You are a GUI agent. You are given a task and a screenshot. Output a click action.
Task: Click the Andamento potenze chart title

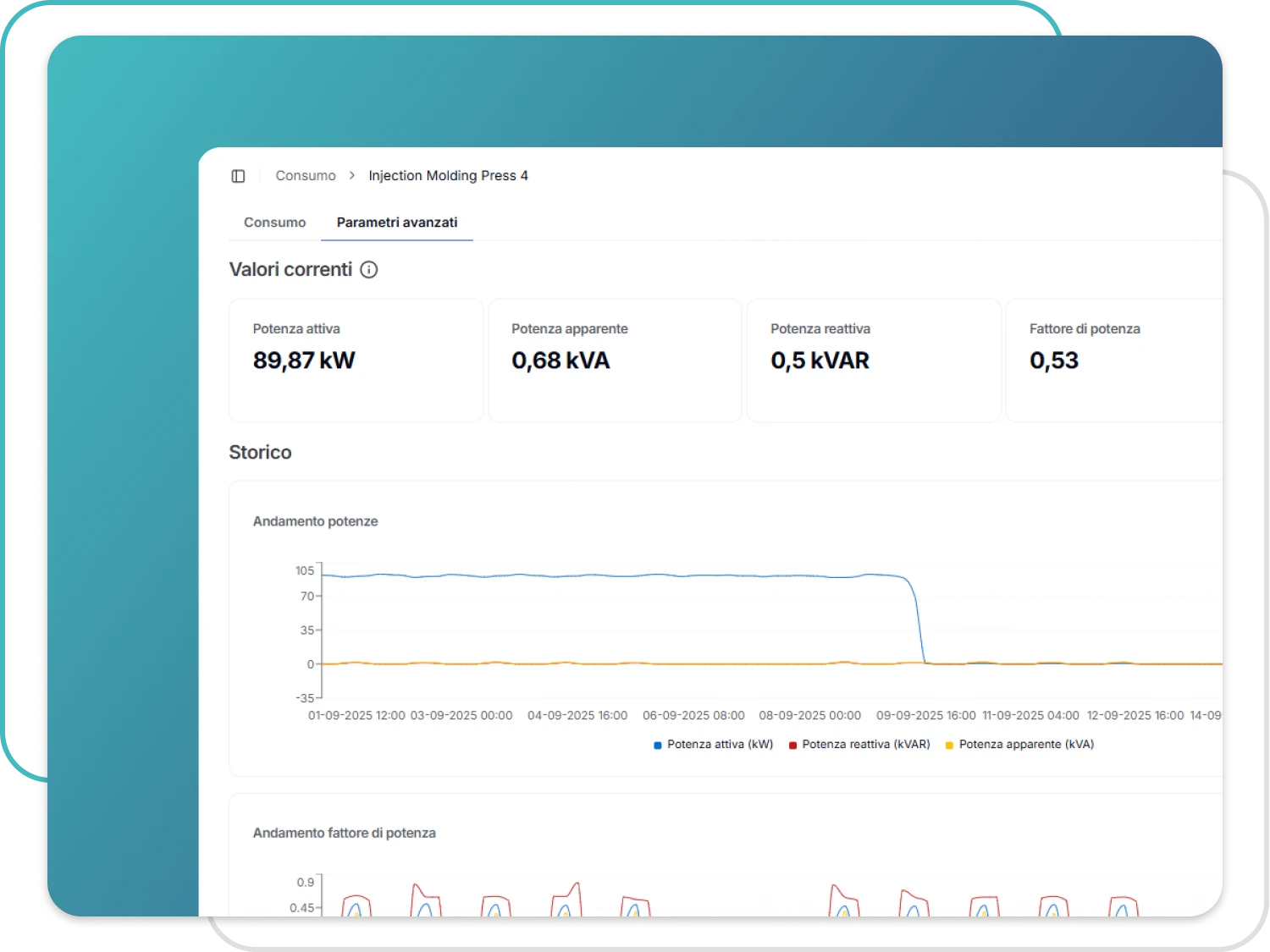point(315,521)
